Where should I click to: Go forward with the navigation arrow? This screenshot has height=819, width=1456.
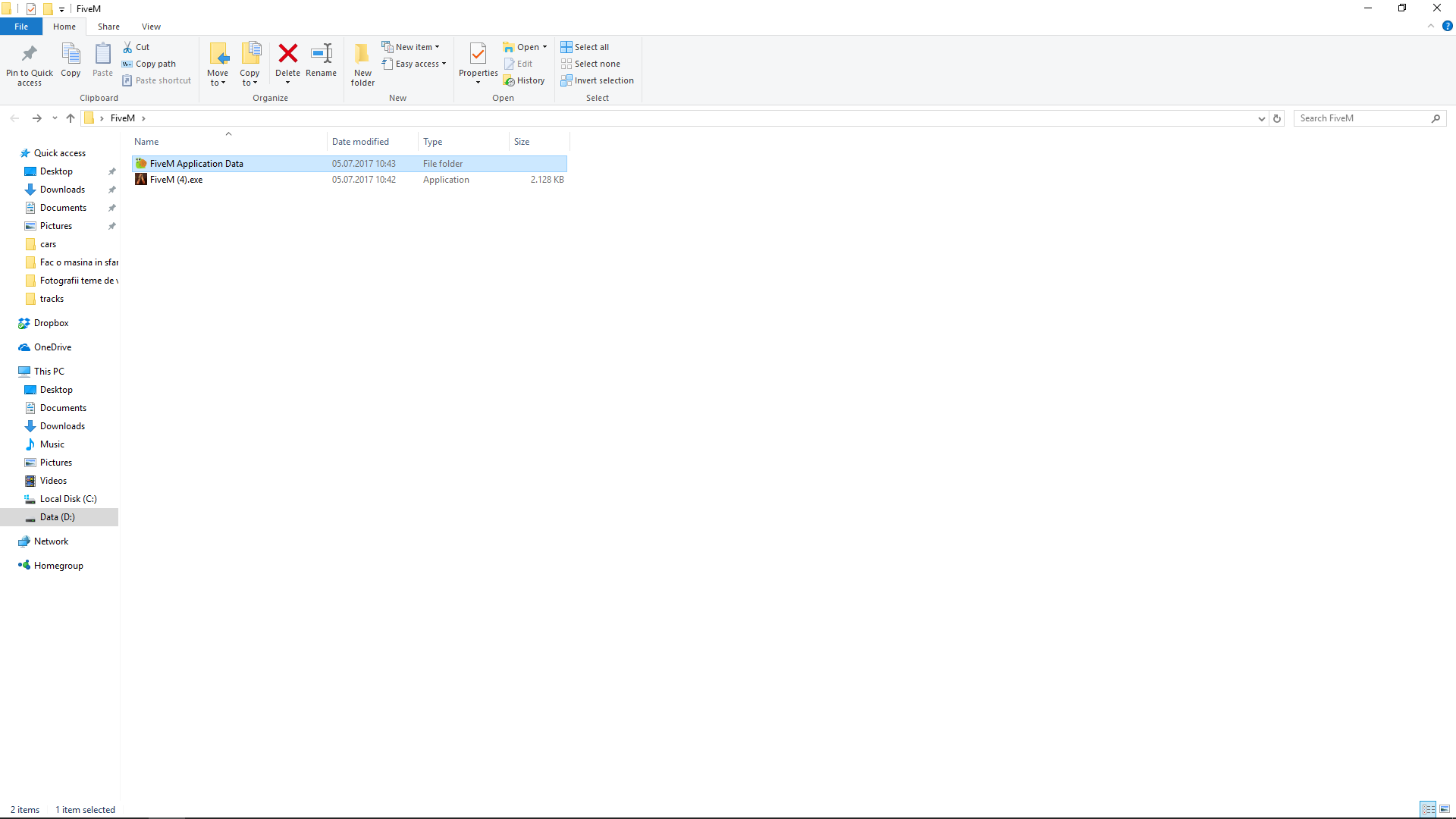point(36,118)
